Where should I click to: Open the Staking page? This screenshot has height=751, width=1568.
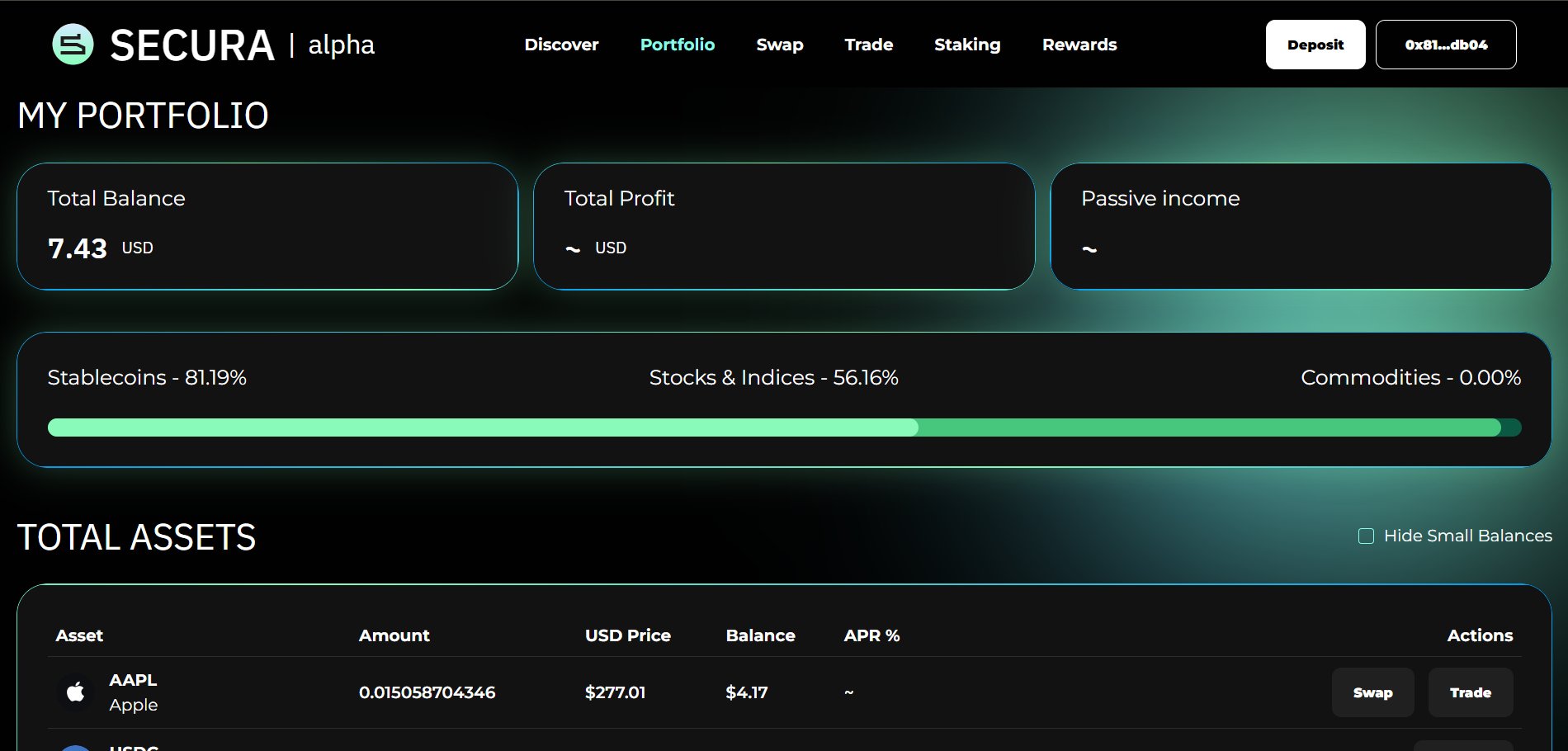[x=967, y=45]
